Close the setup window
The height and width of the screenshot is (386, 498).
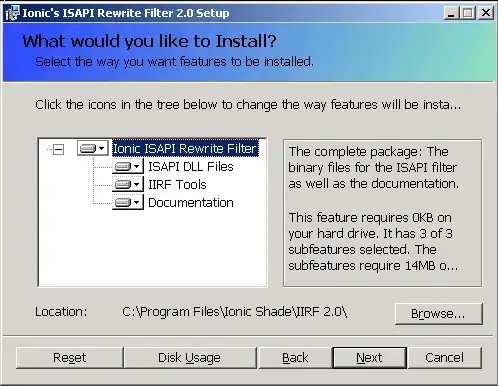pyautogui.click(x=485, y=13)
